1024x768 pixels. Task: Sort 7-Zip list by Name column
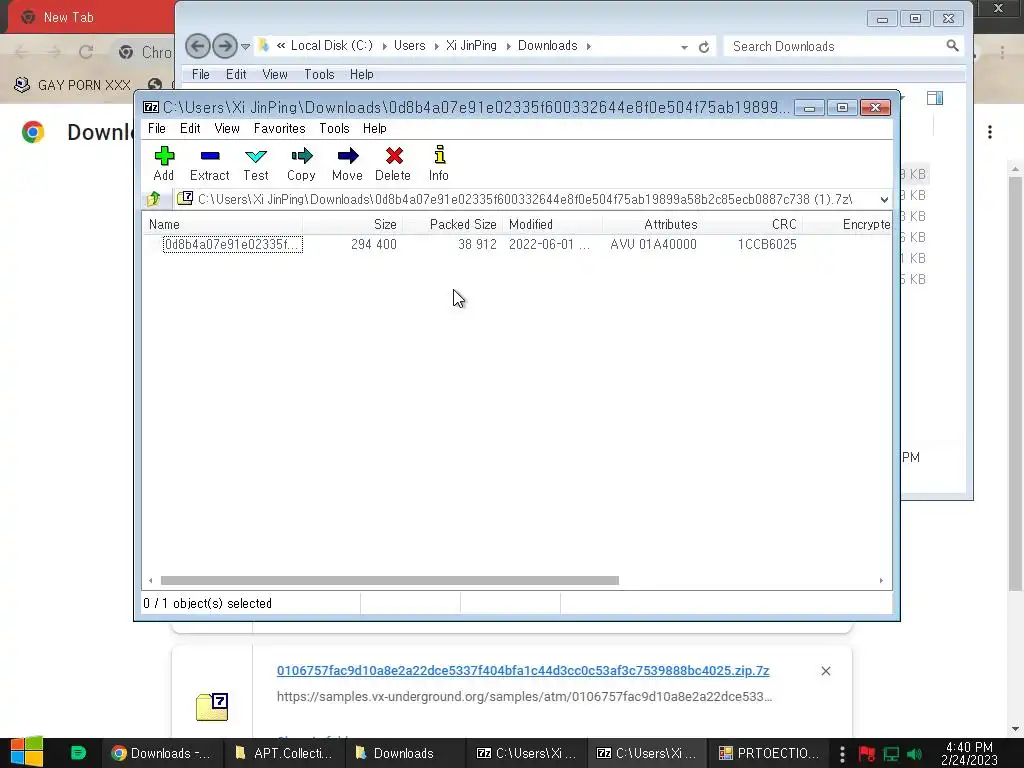(x=223, y=225)
